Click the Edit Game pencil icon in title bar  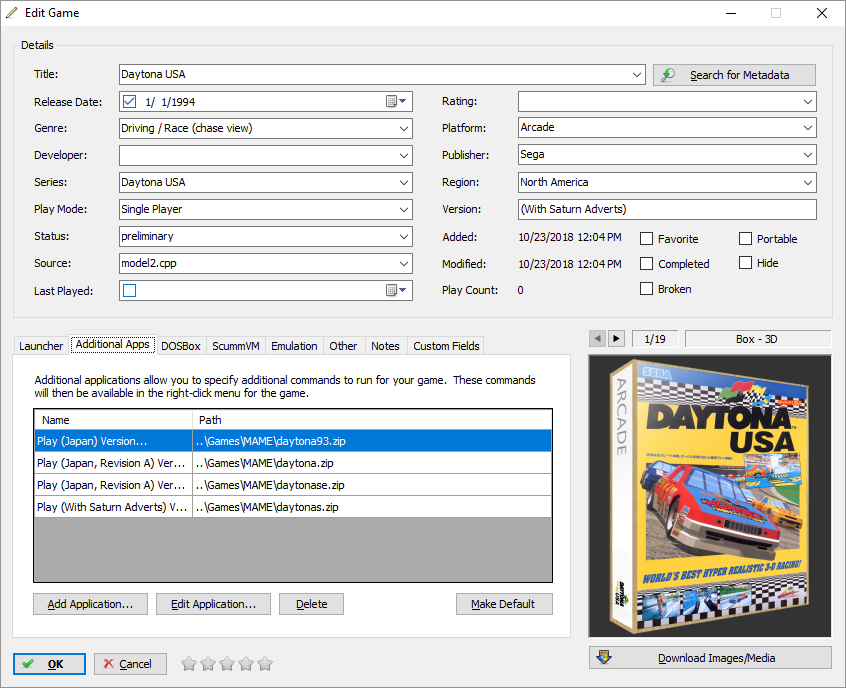click(12, 12)
